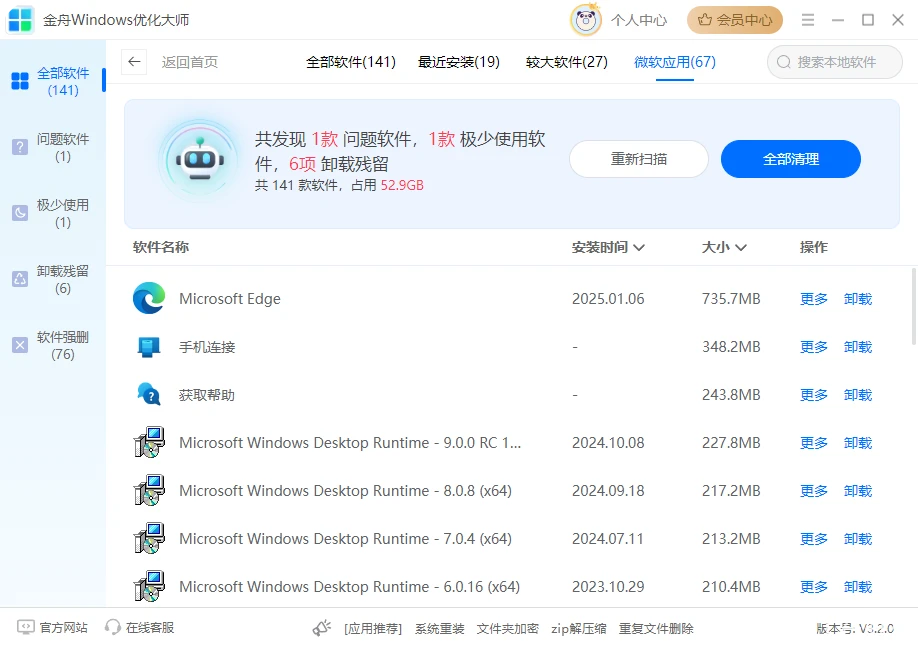The width and height of the screenshot is (918, 647).
Task: Click 返回首页 link
Action: coord(190,62)
